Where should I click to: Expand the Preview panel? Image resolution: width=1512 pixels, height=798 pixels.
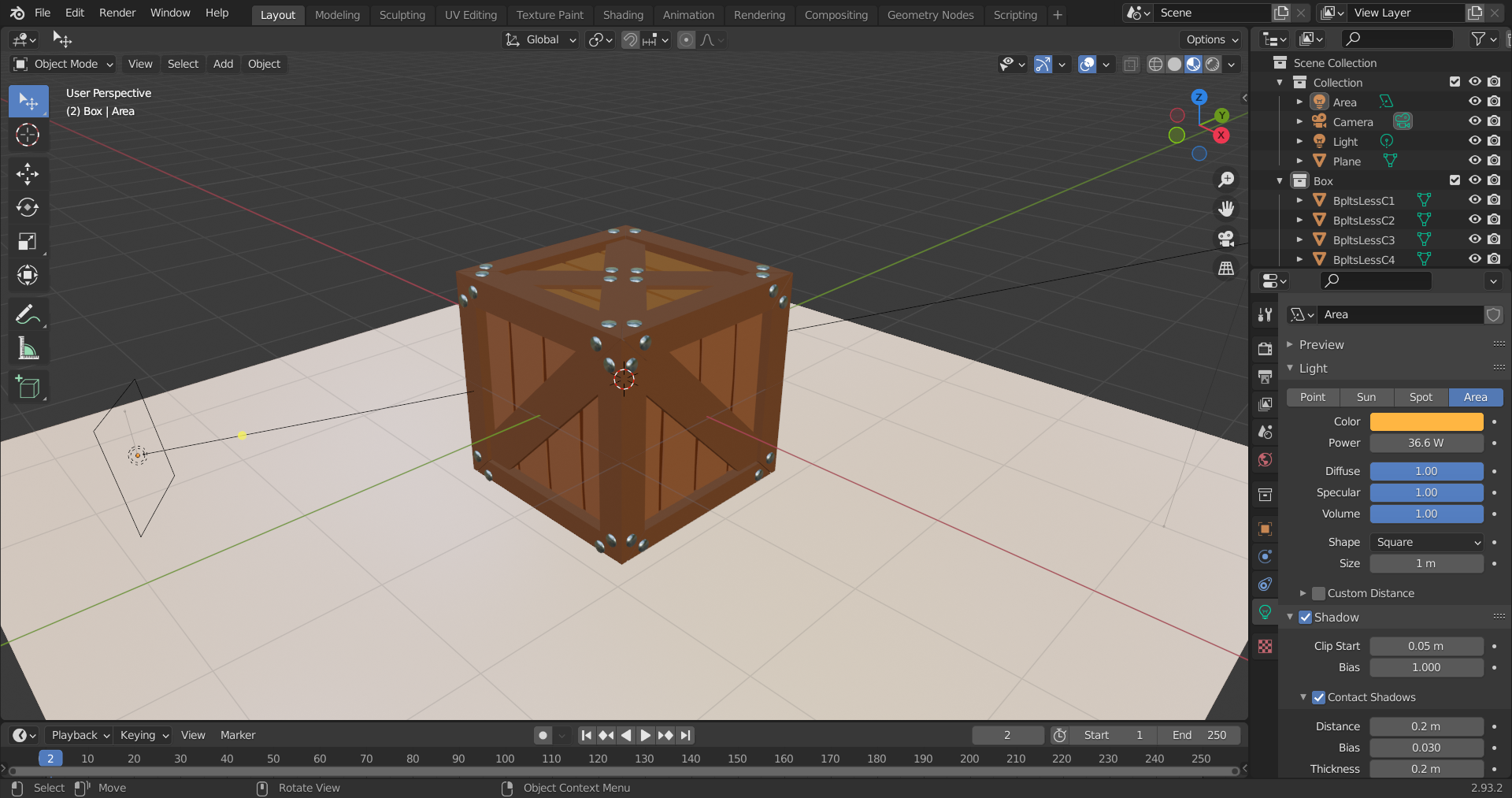[x=1321, y=345]
